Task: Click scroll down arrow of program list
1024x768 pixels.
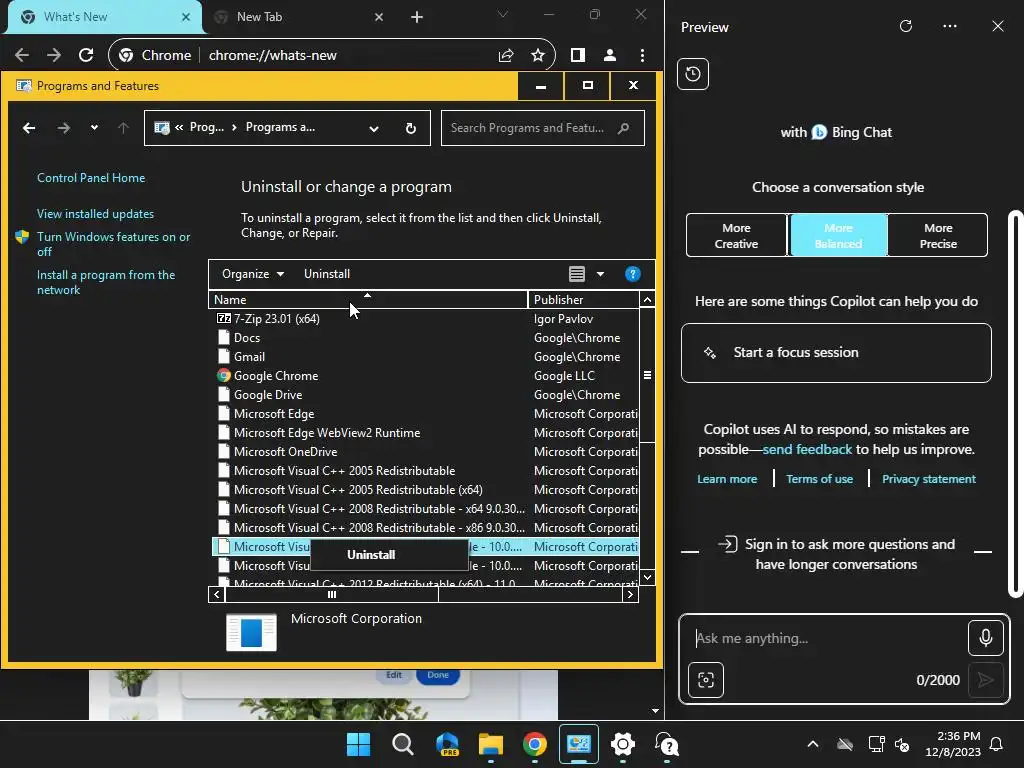Action: coord(647,577)
